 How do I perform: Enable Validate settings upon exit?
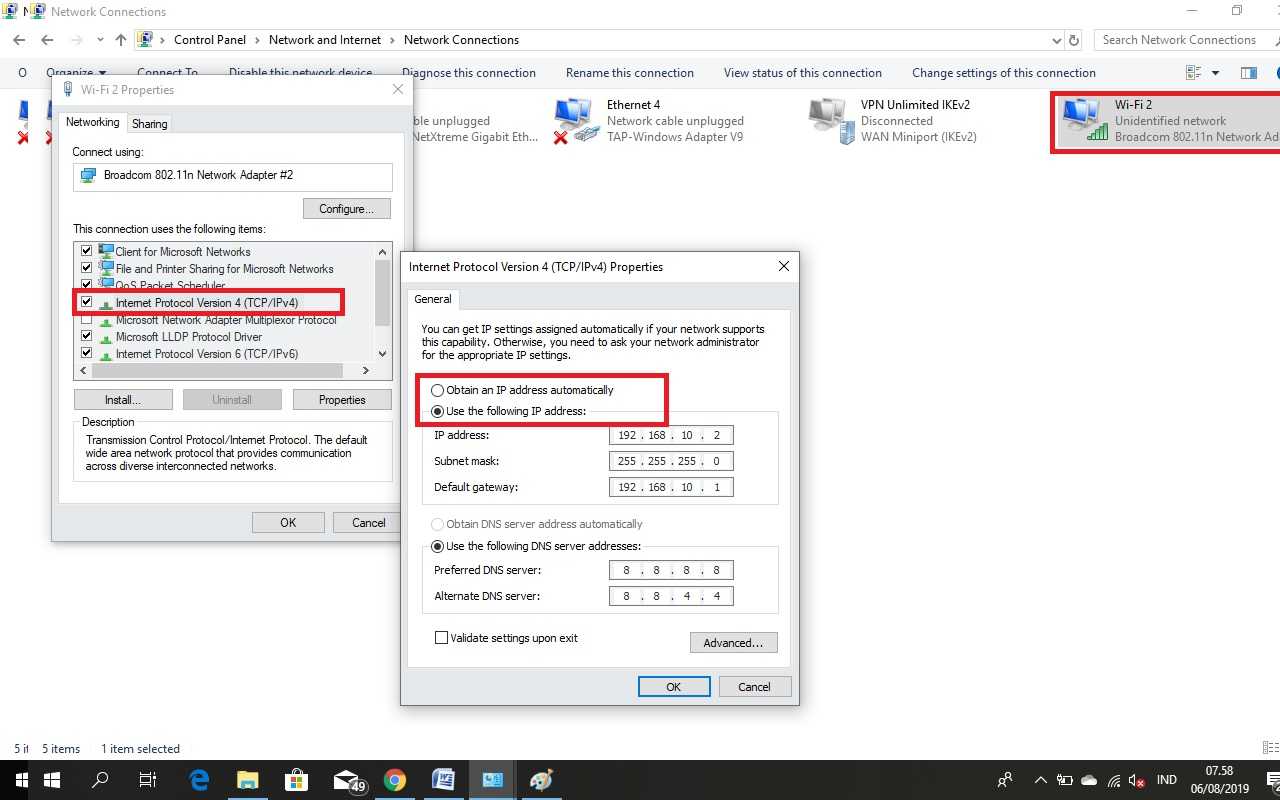(441, 637)
